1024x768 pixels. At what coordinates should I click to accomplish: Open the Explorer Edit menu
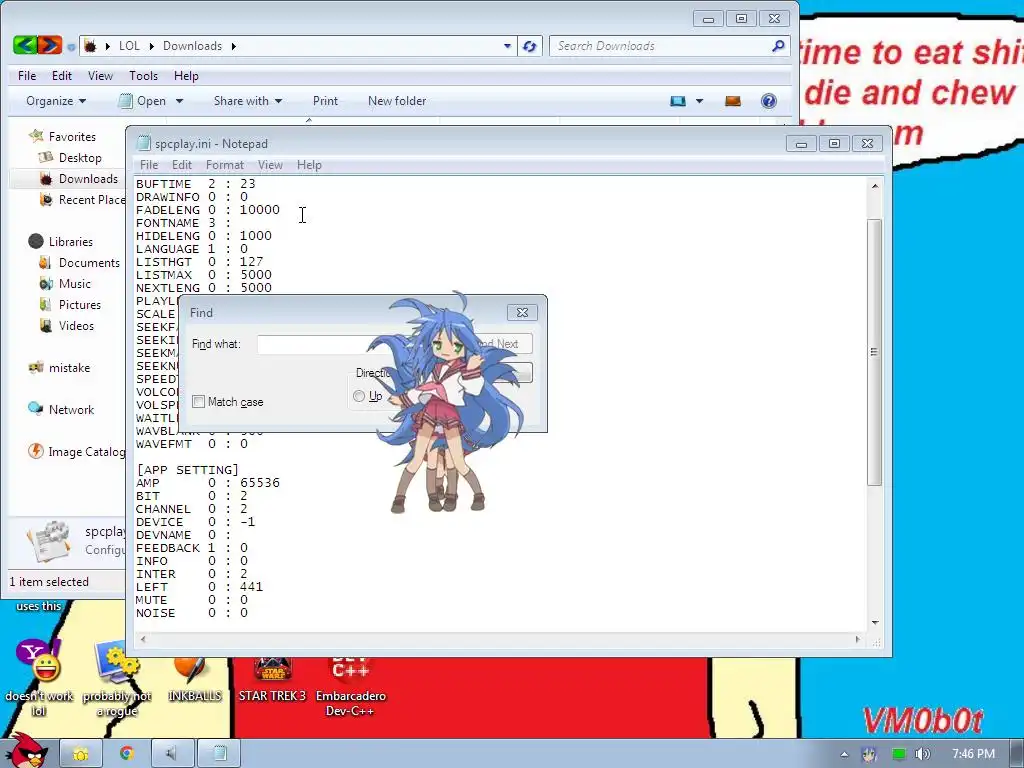pyautogui.click(x=61, y=76)
